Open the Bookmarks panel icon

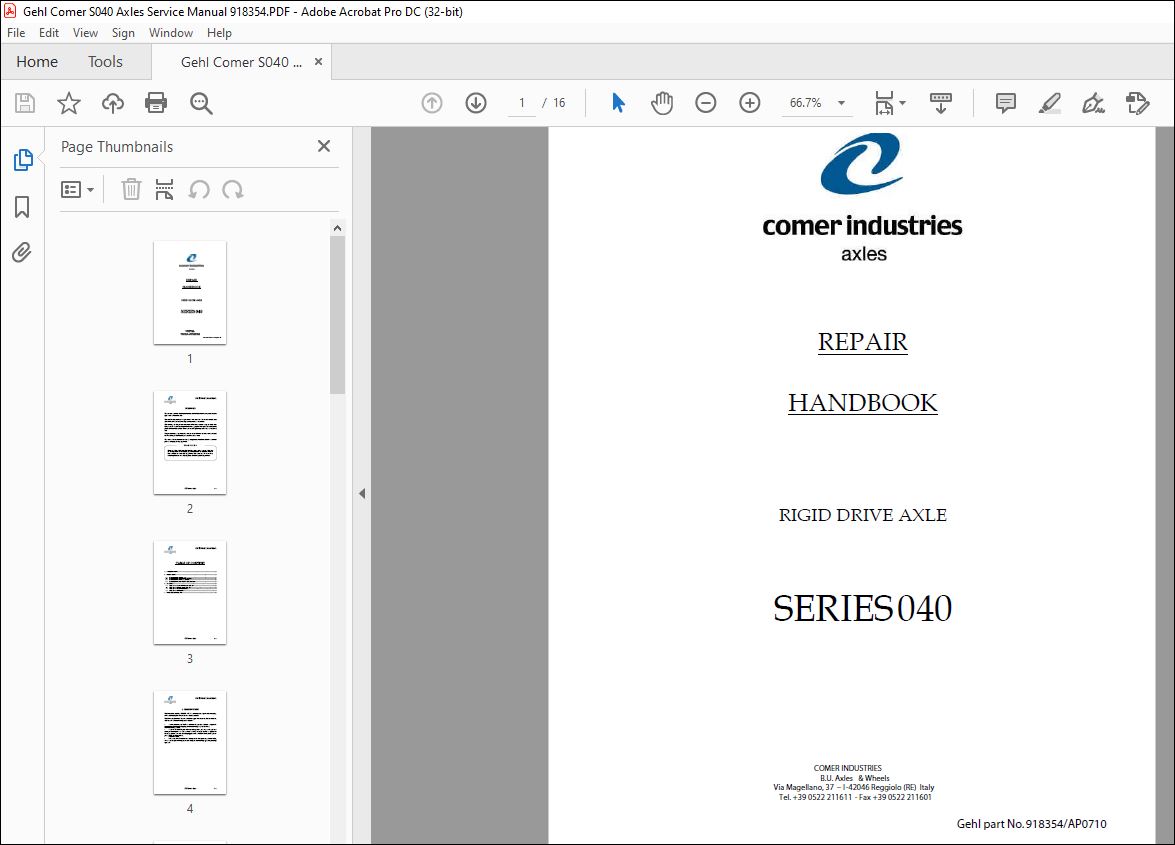click(x=22, y=207)
